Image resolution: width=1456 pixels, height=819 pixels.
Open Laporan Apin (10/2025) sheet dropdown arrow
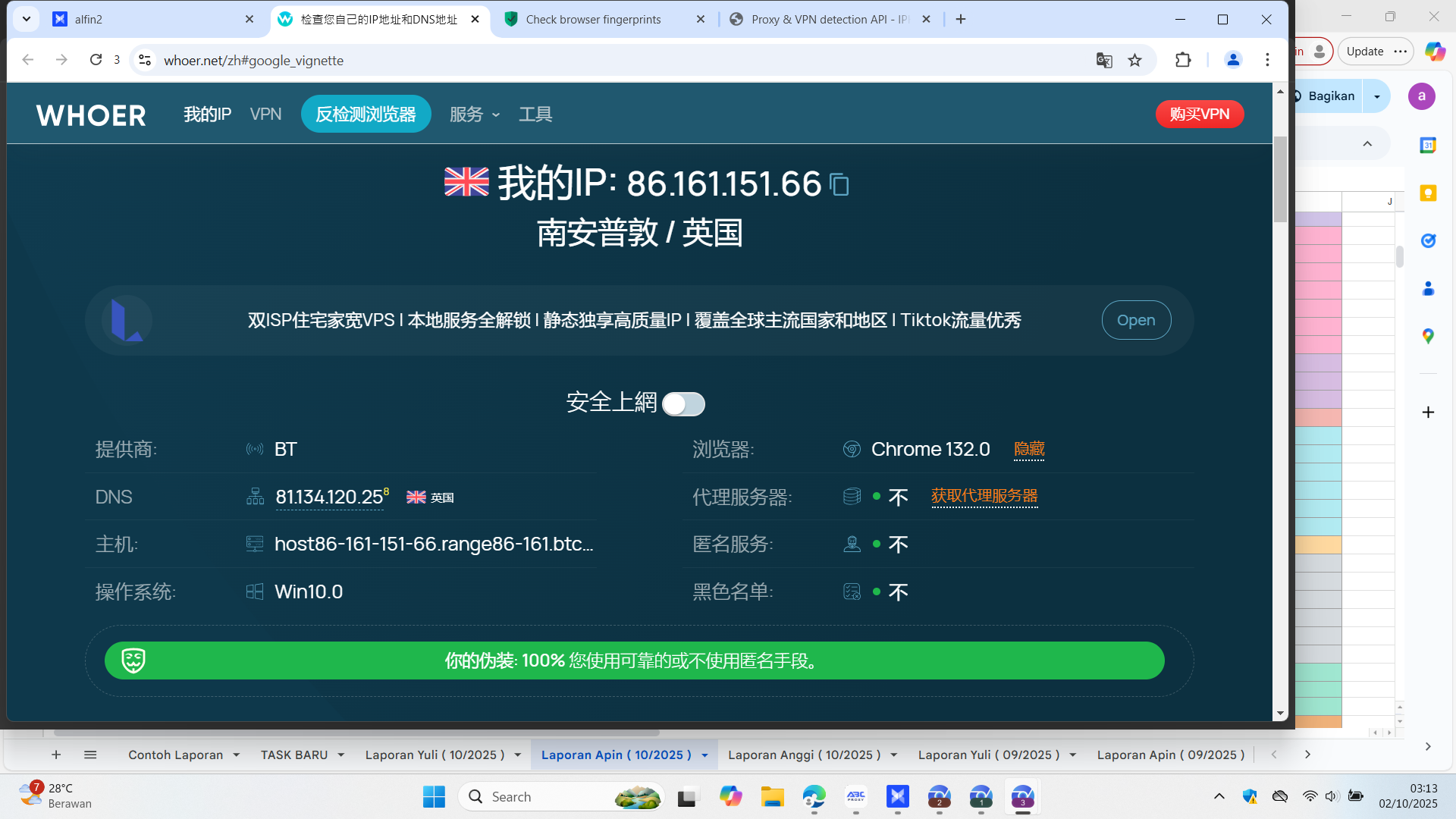pos(704,755)
